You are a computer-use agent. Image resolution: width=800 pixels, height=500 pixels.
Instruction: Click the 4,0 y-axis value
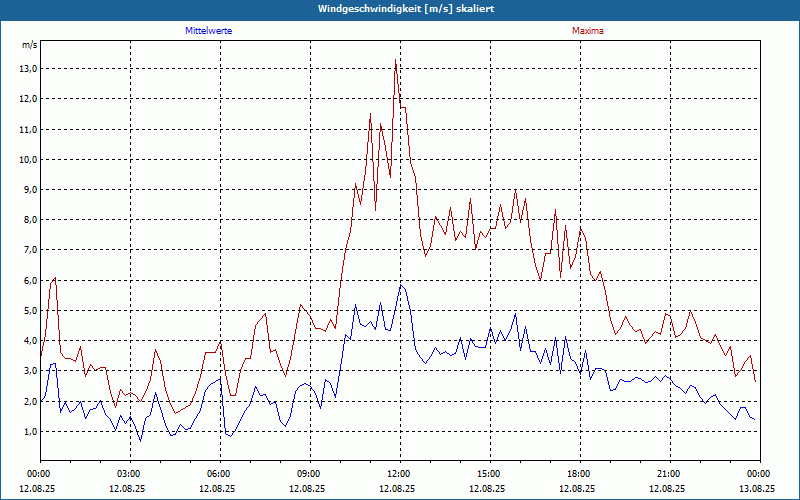[30, 341]
